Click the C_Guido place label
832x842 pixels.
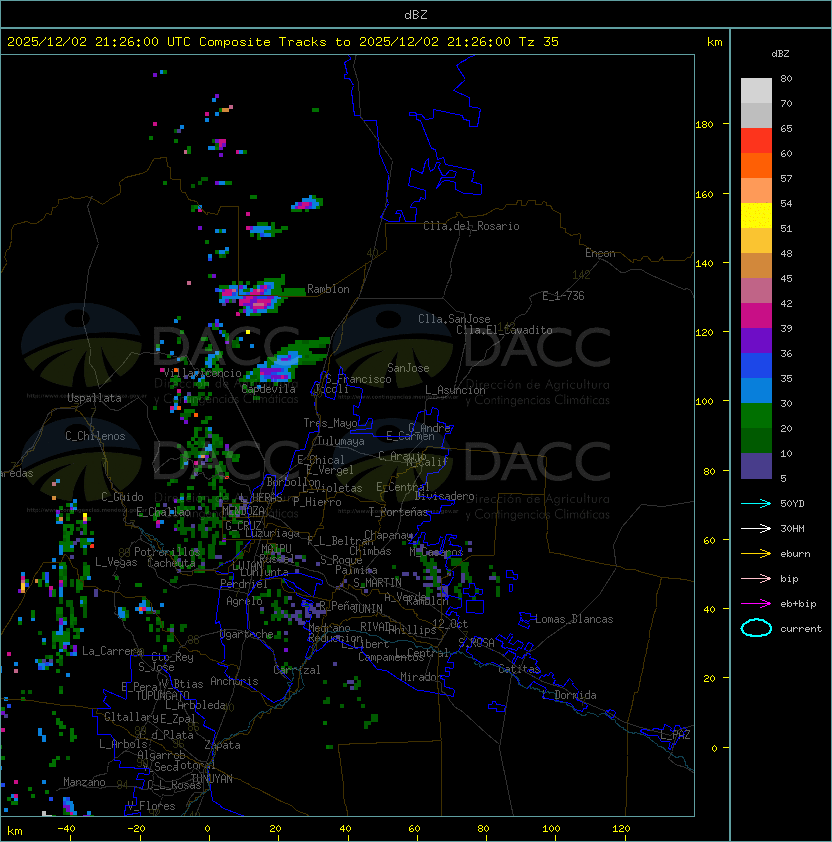click(122, 497)
